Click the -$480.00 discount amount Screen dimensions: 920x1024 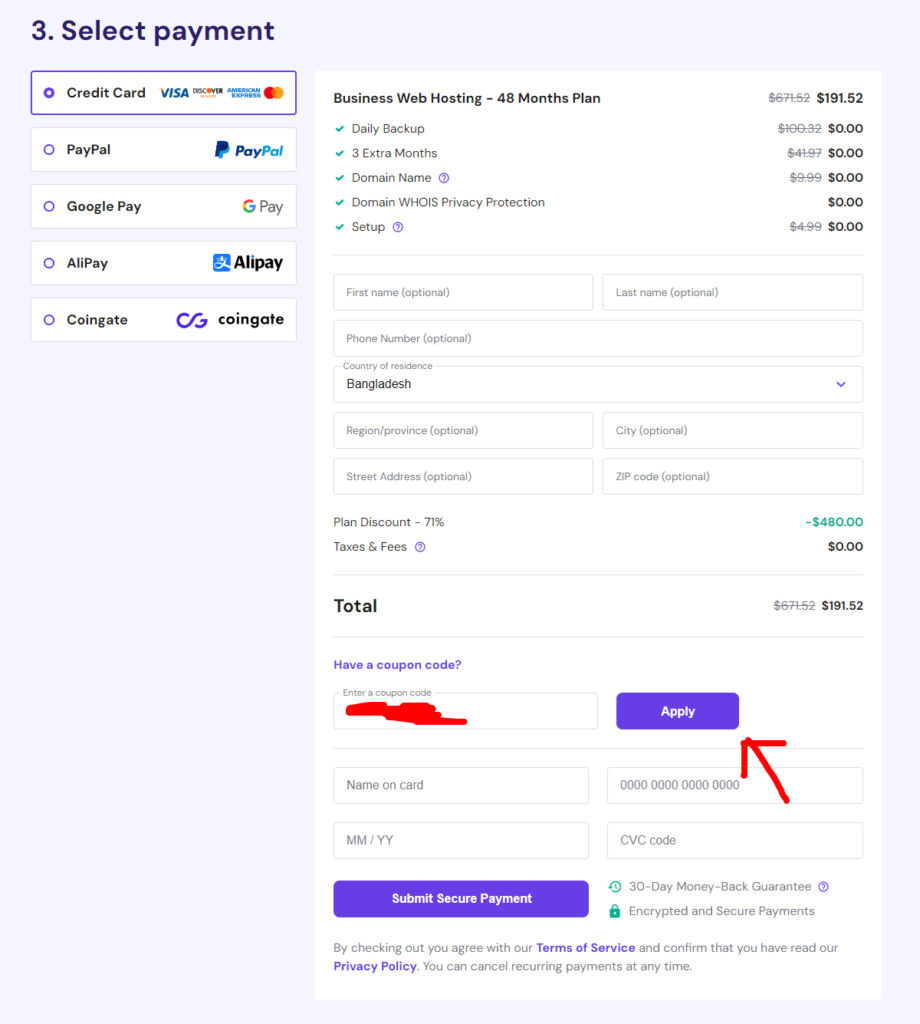point(834,522)
